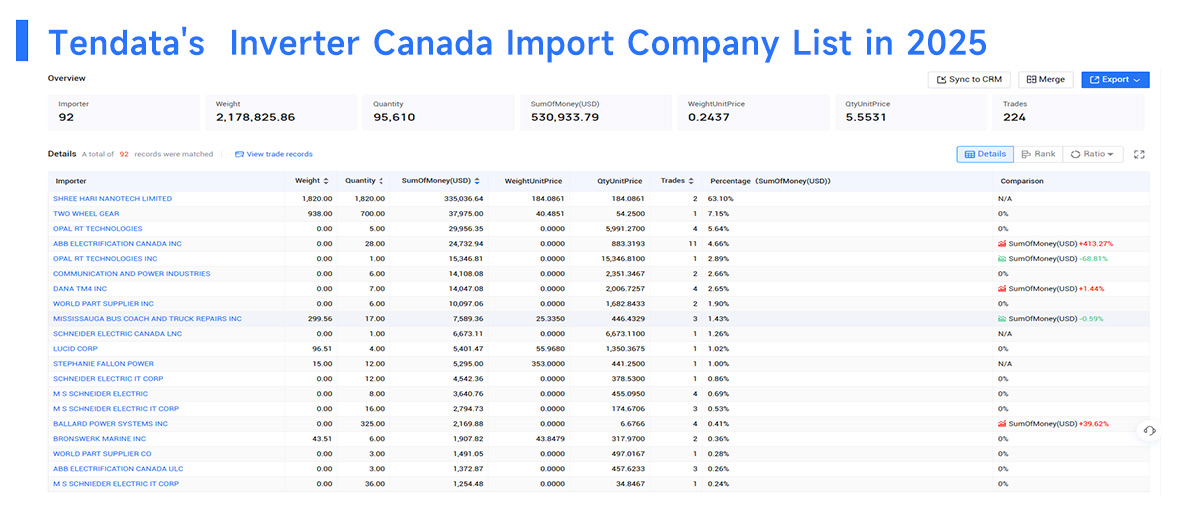Viewport: 1190px width, 510px height.
Task: Select the +39.62% comparison value
Action: 1094,423
